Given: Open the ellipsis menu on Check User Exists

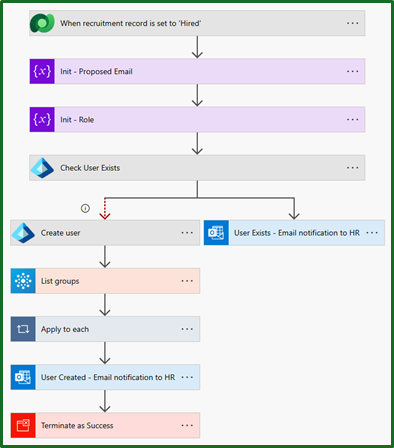Looking at the screenshot, I should click(x=352, y=168).
